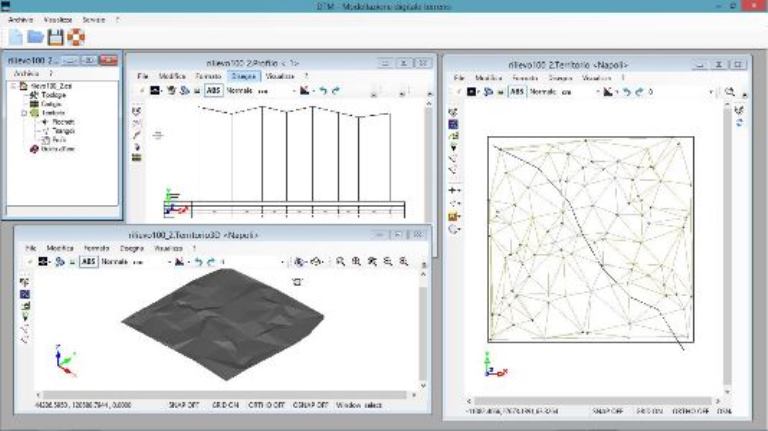Click first magnifier zoom icon in Territorio3D toolbar

point(341,261)
